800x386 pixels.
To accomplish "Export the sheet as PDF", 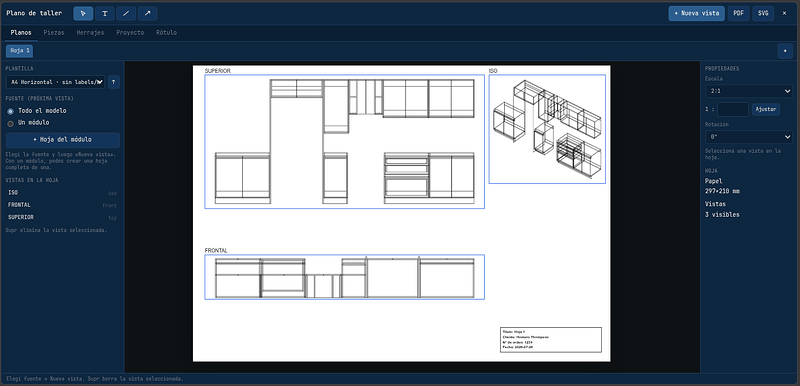I will click(738, 13).
